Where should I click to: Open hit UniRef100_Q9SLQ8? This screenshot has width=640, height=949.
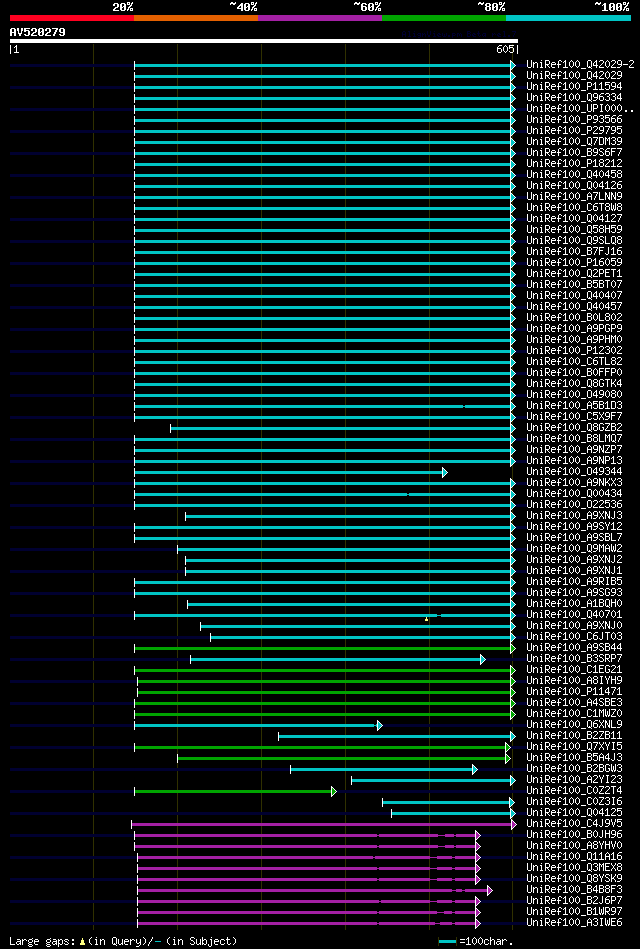(x=574, y=241)
